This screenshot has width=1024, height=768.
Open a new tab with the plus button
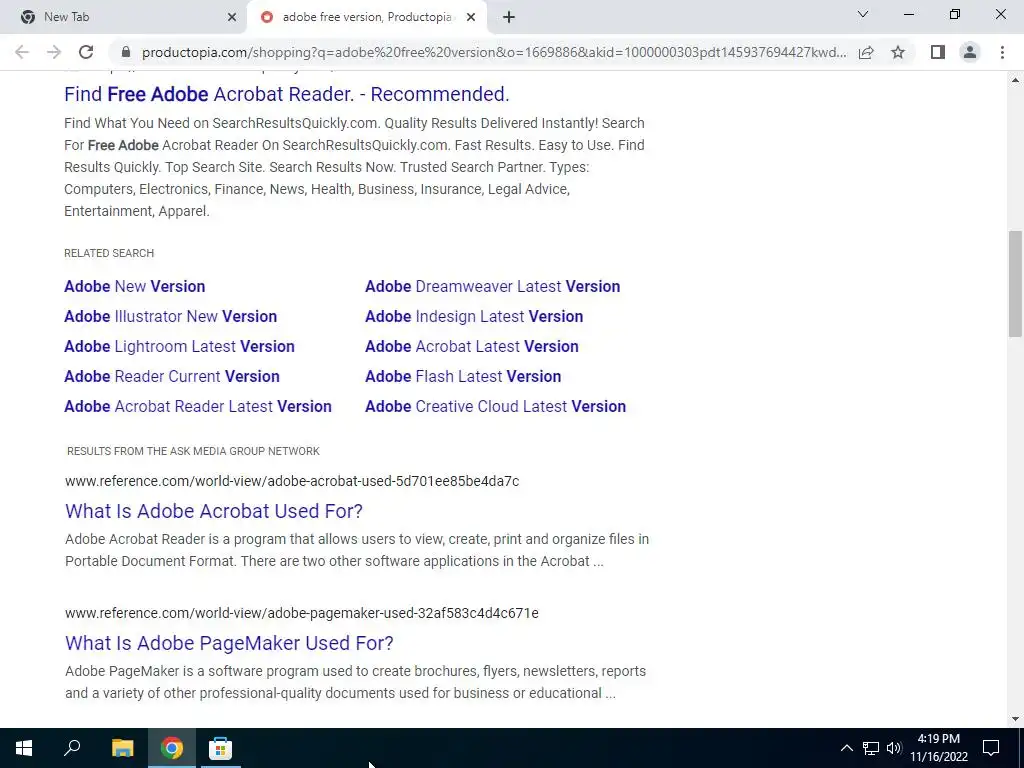(509, 17)
